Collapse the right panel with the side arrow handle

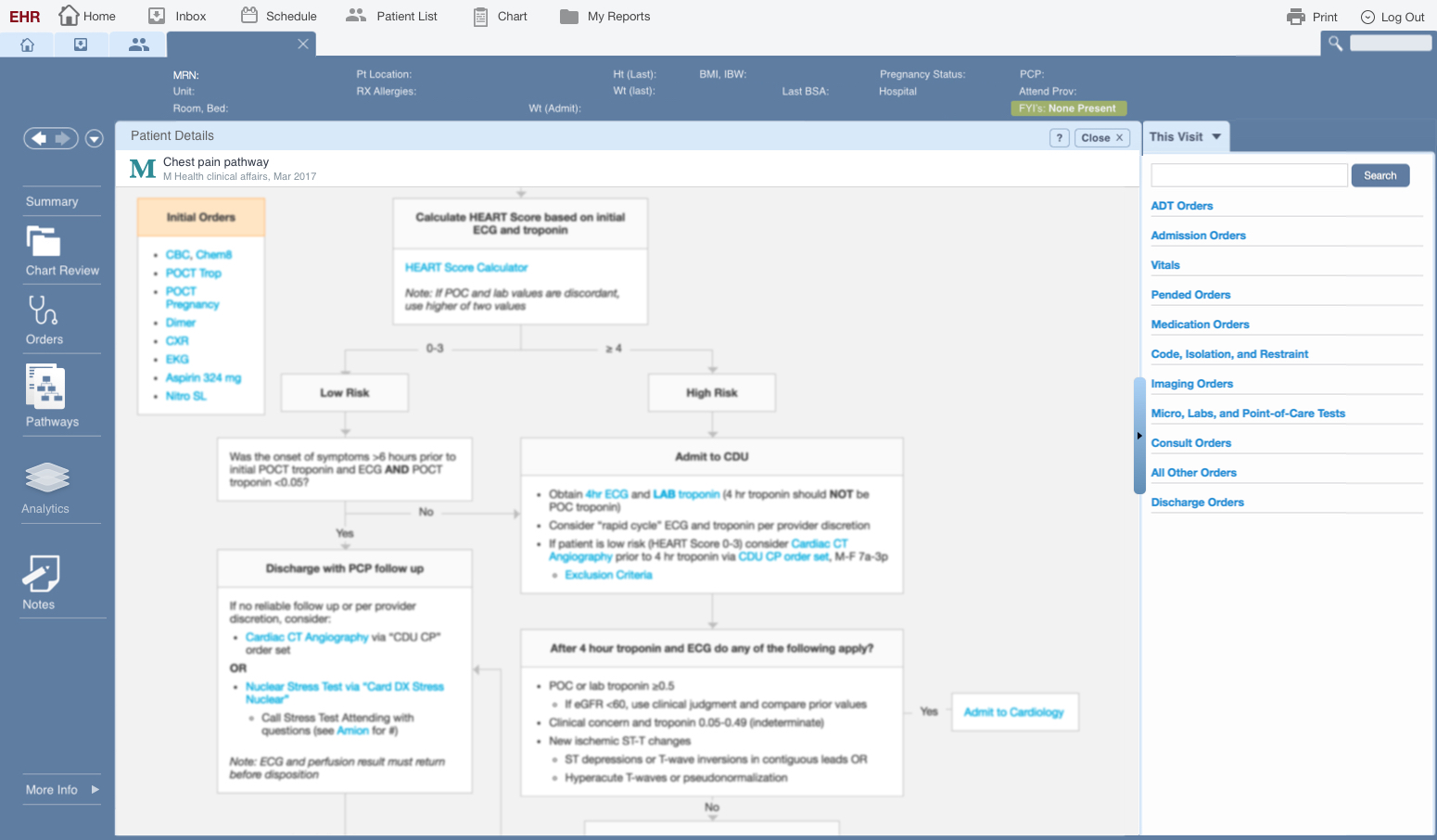tap(1139, 436)
